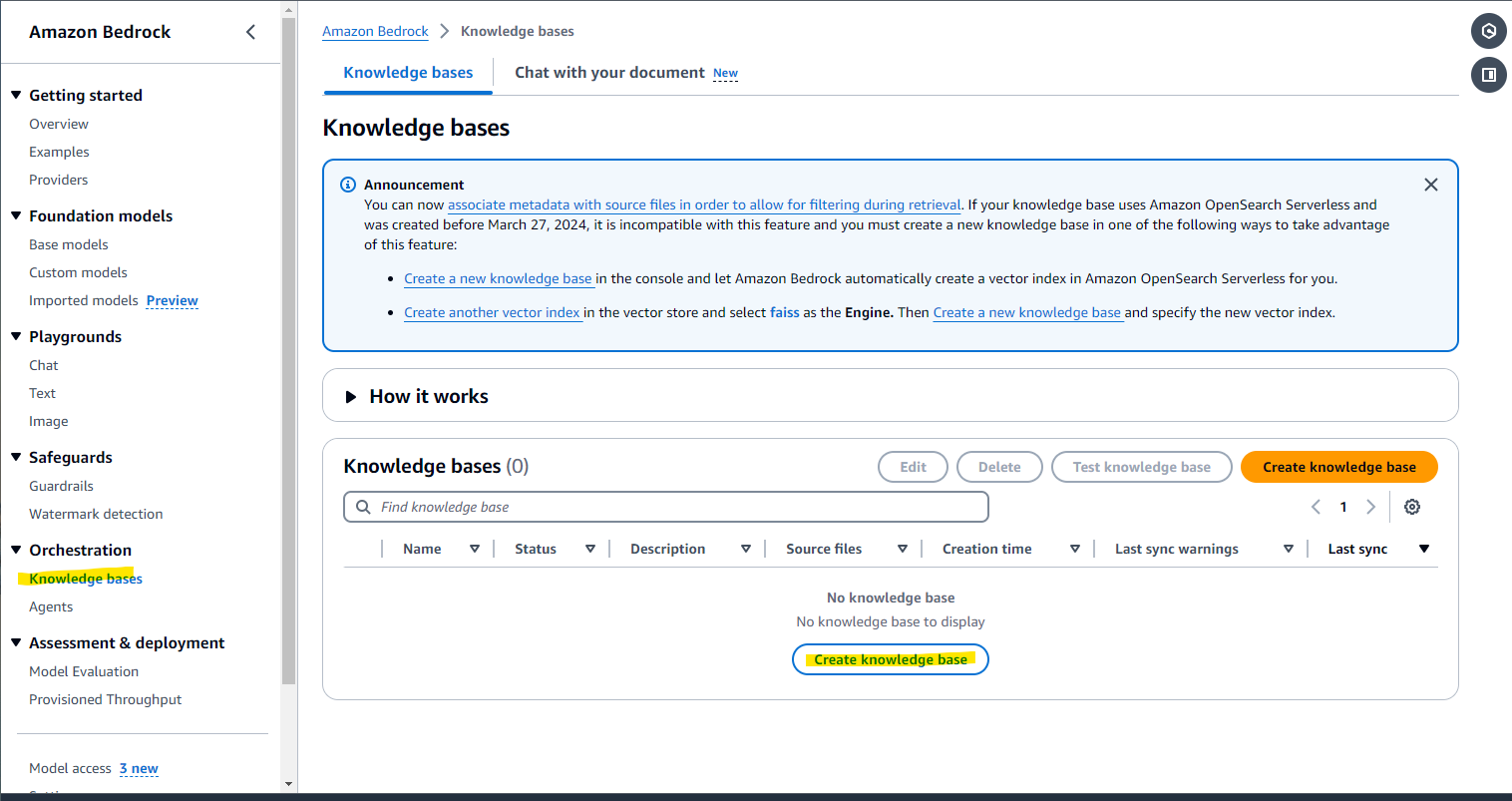Open the Name column filter dropdown
Image resolution: width=1512 pixels, height=801 pixels.
(x=476, y=548)
